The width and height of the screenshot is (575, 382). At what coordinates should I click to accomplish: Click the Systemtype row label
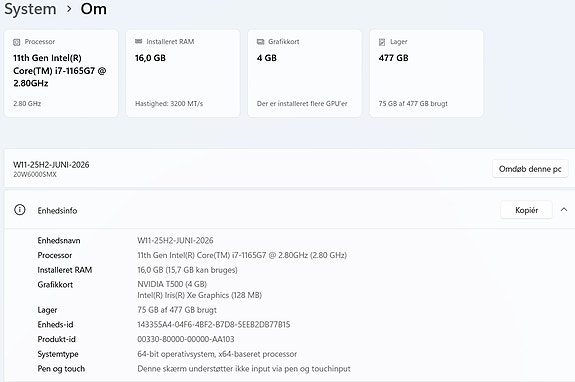58,354
